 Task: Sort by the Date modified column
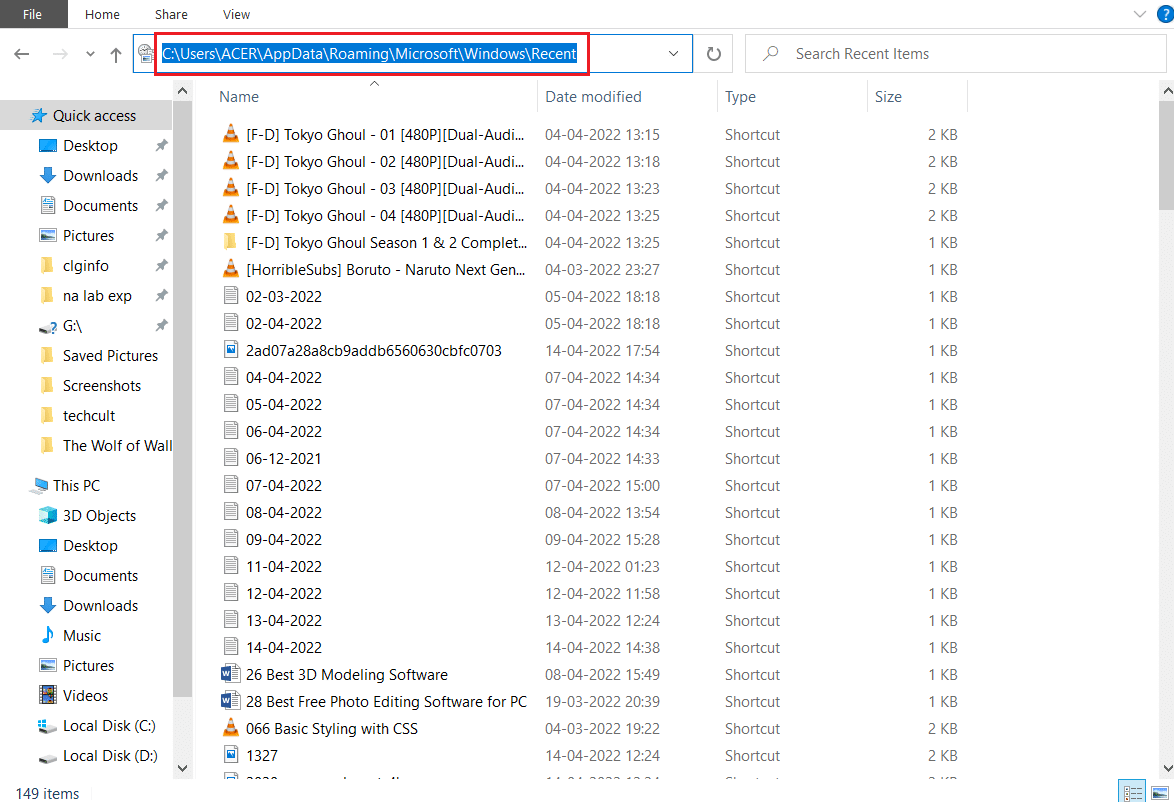coord(593,97)
